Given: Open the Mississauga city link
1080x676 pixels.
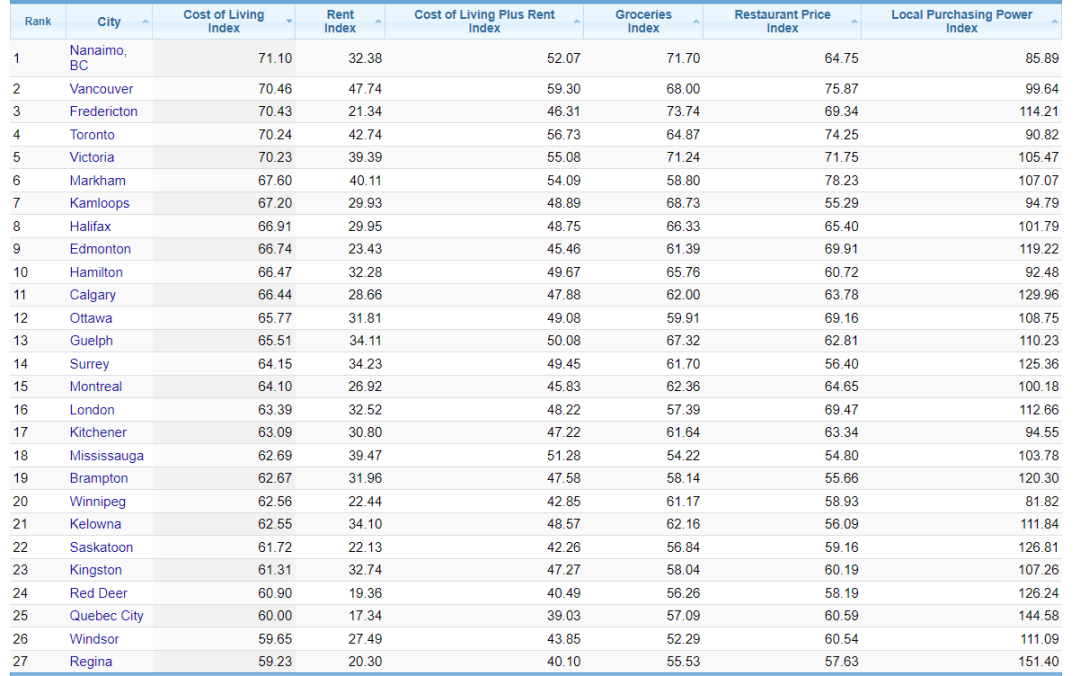Looking at the screenshot, I should coord(107,455).
